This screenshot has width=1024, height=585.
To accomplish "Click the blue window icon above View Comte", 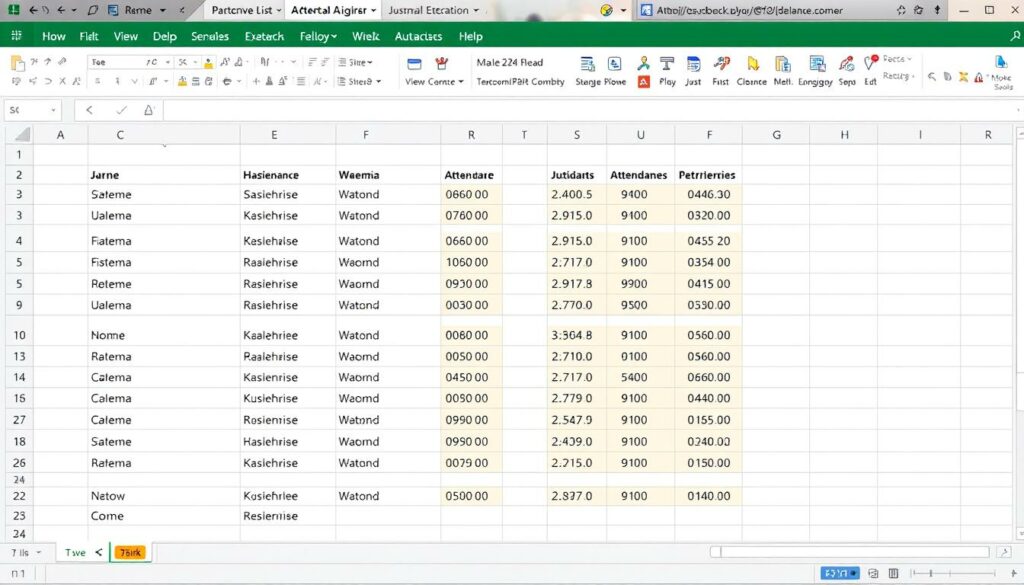I will pos(414,64).
